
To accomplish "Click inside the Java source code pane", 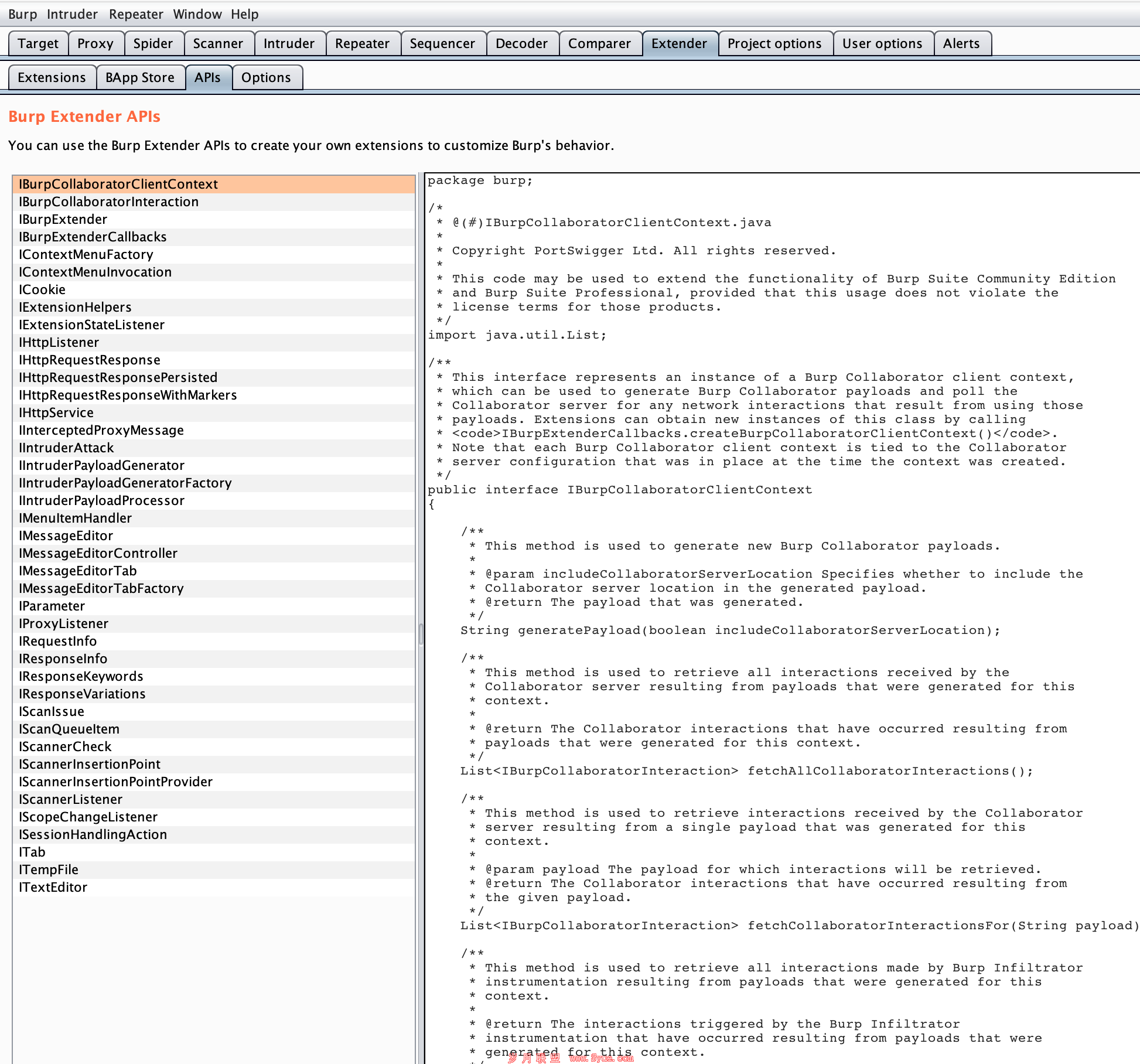I will [x=783, y=618].
